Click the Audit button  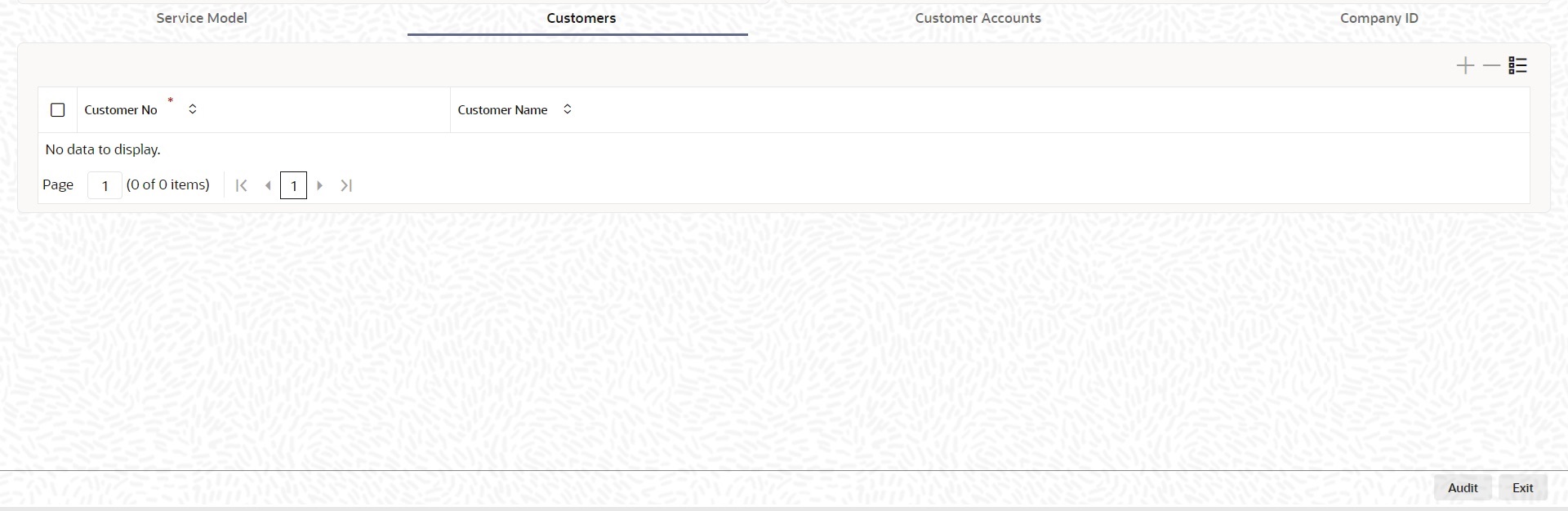pos(1462,487)
